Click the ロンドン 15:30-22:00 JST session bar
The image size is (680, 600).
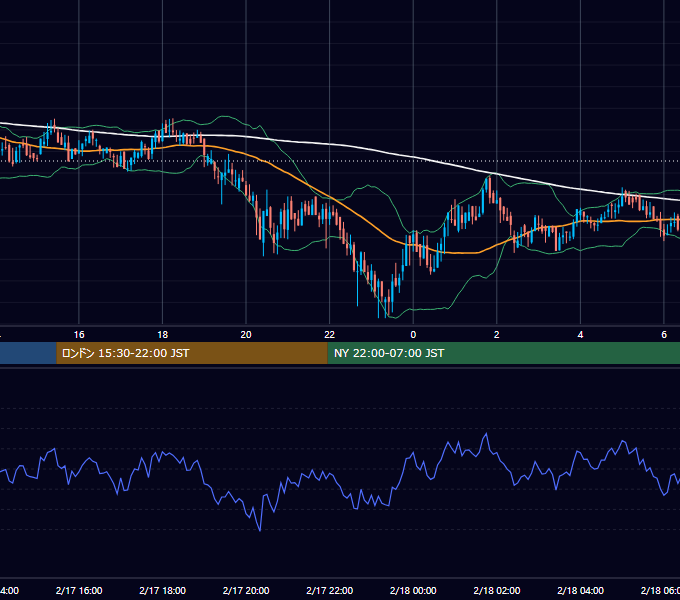[x=192, y=353]
